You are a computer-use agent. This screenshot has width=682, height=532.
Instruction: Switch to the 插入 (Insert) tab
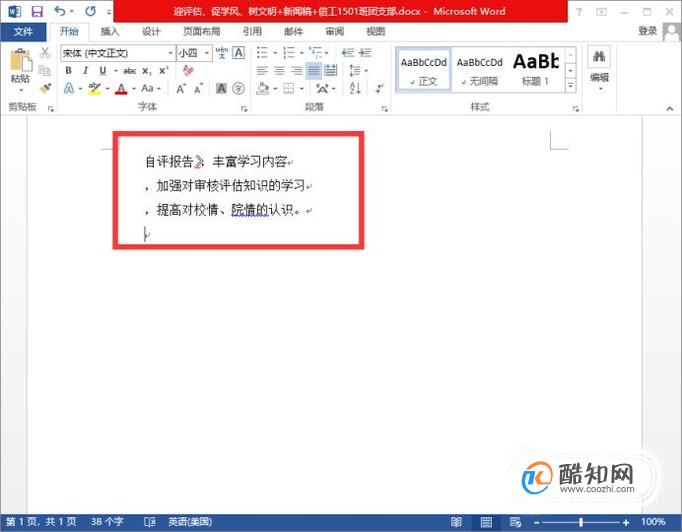pos(110,31)
